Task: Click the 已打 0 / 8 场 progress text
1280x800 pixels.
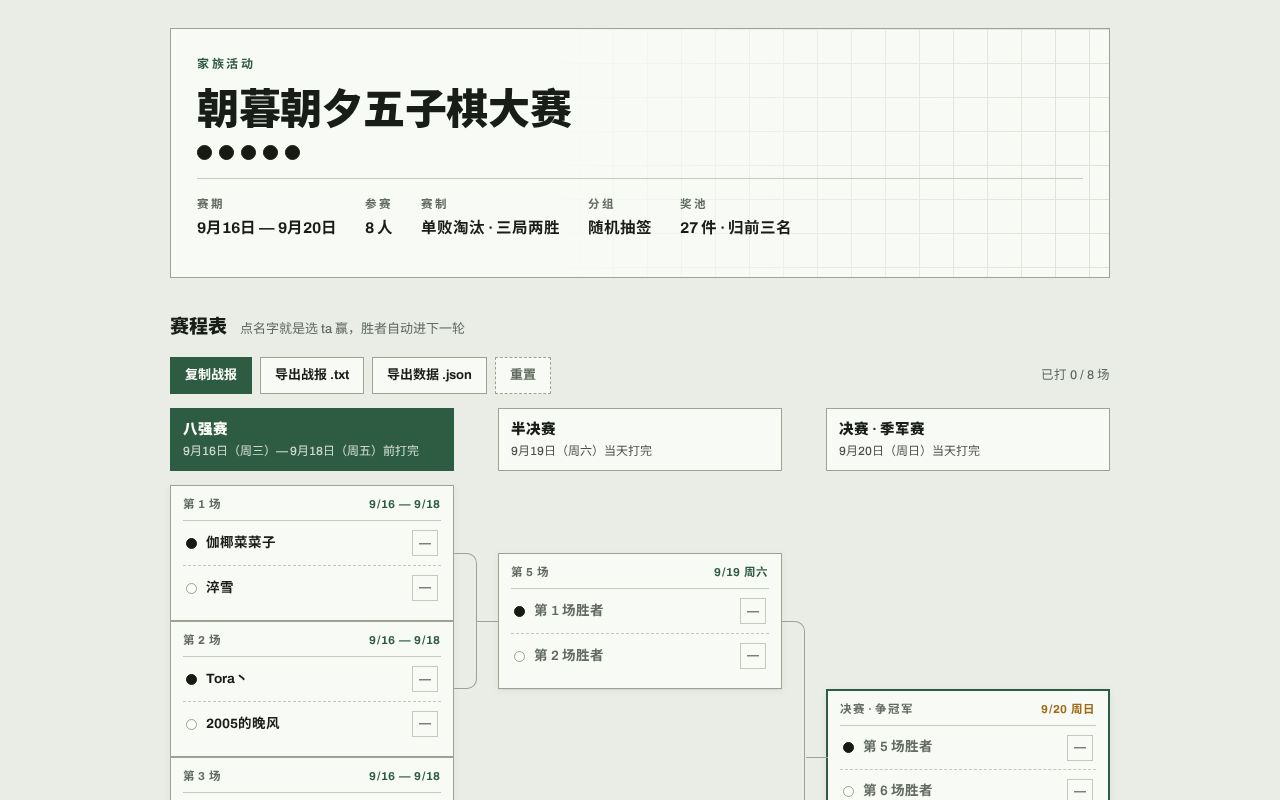Action: tap(1075, 375)
